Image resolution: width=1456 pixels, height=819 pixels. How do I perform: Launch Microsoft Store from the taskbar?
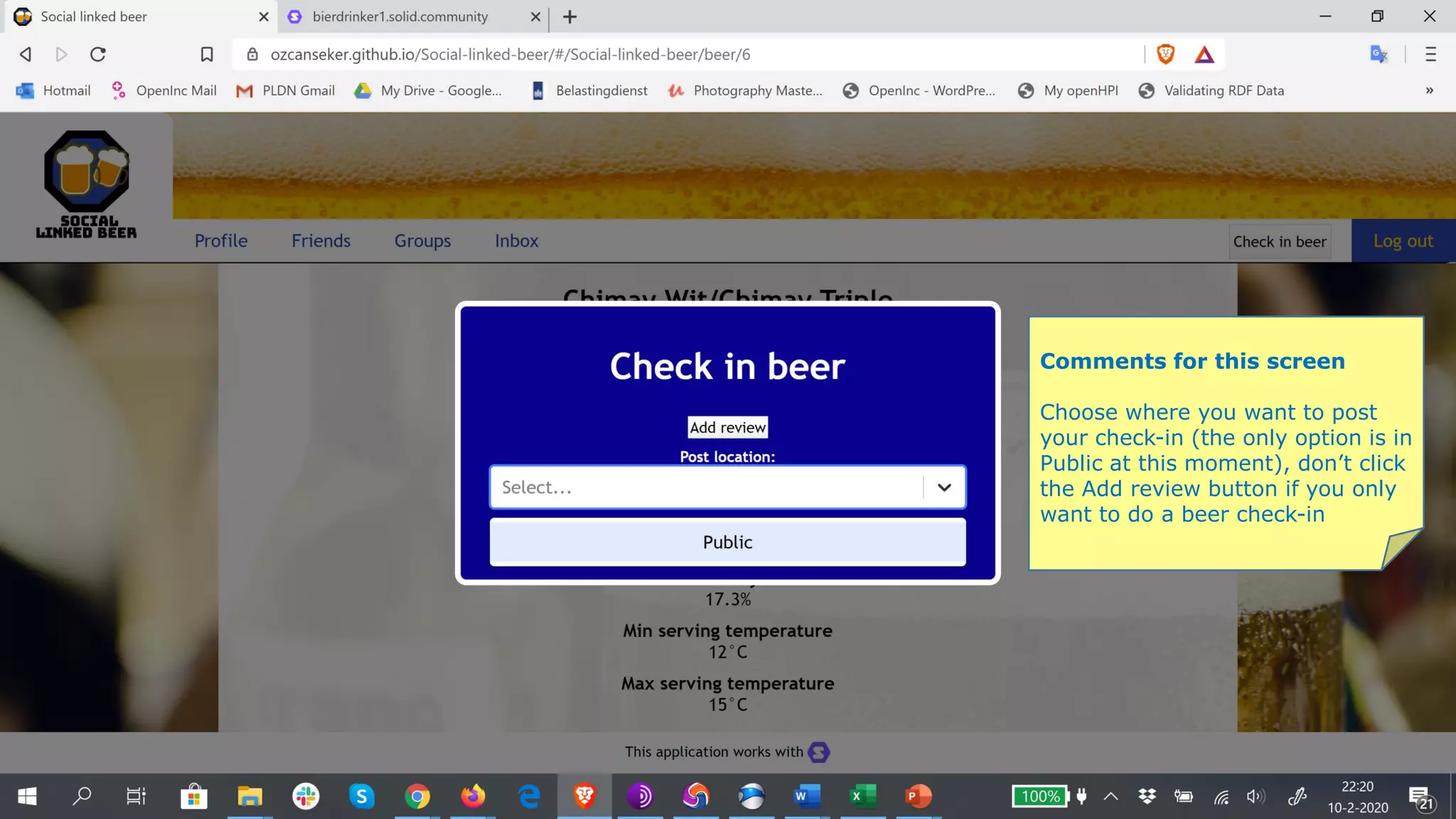tap(193, 796)
